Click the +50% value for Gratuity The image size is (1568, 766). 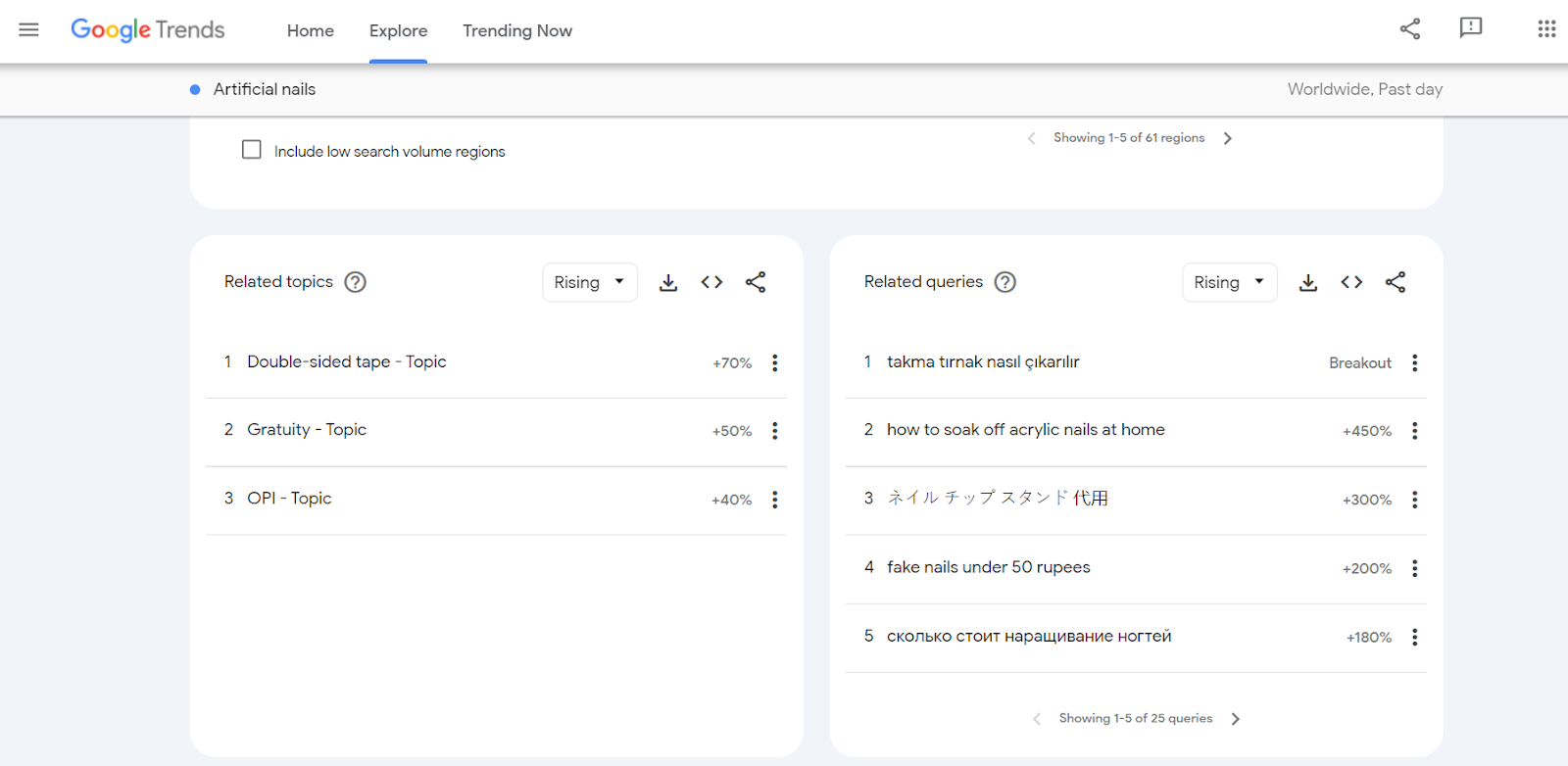click(732, 431)
